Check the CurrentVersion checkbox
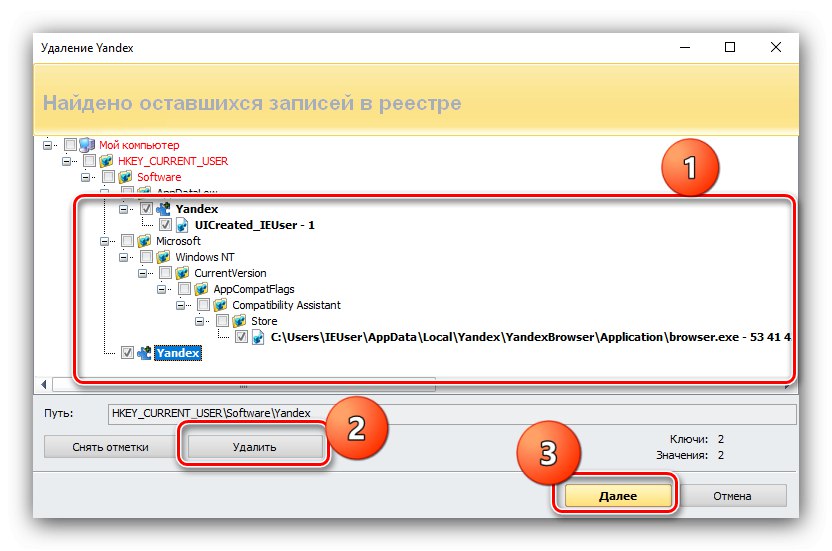 pyautogui.click(x=166, y=273)
